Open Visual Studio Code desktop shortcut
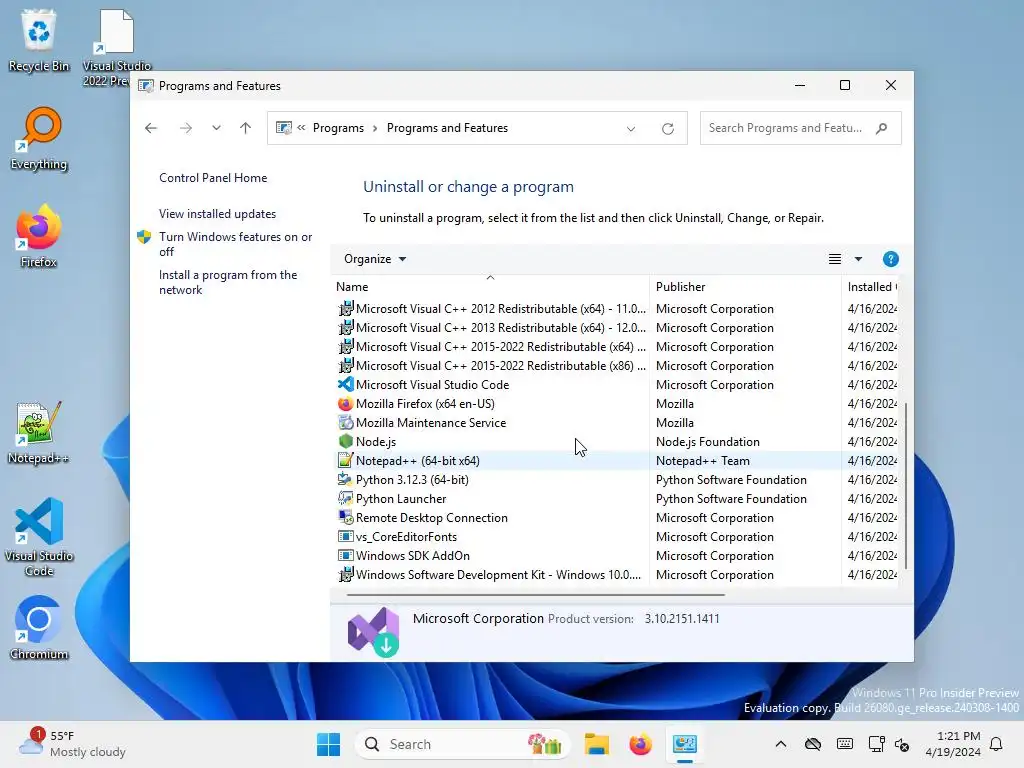The image size is (1024, 768). 39,537
